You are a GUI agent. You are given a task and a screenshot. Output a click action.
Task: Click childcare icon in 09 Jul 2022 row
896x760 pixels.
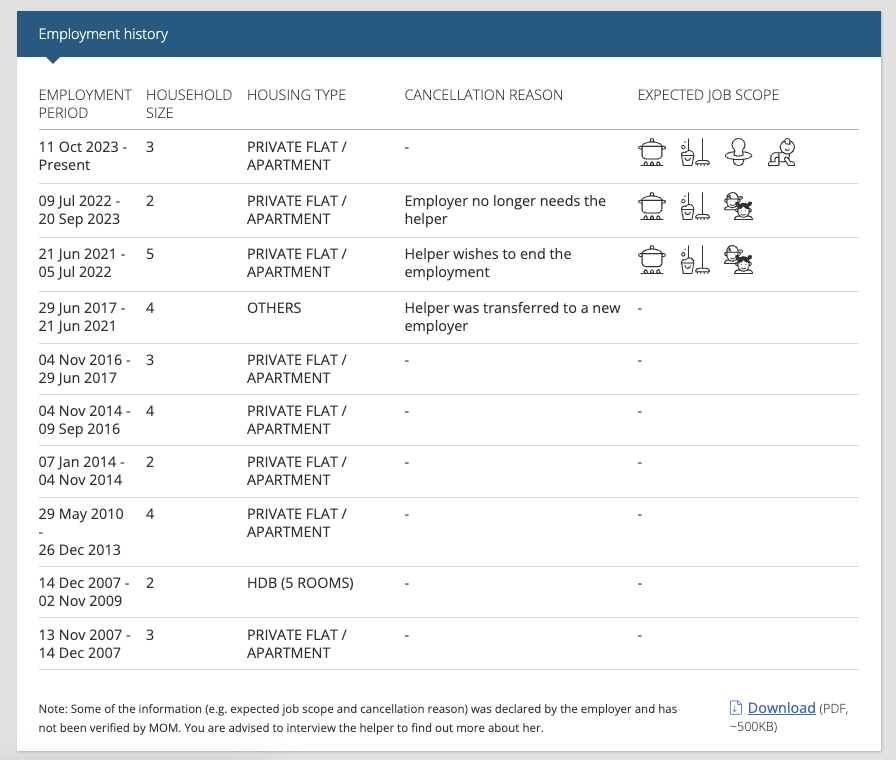[x=738, y=206]
